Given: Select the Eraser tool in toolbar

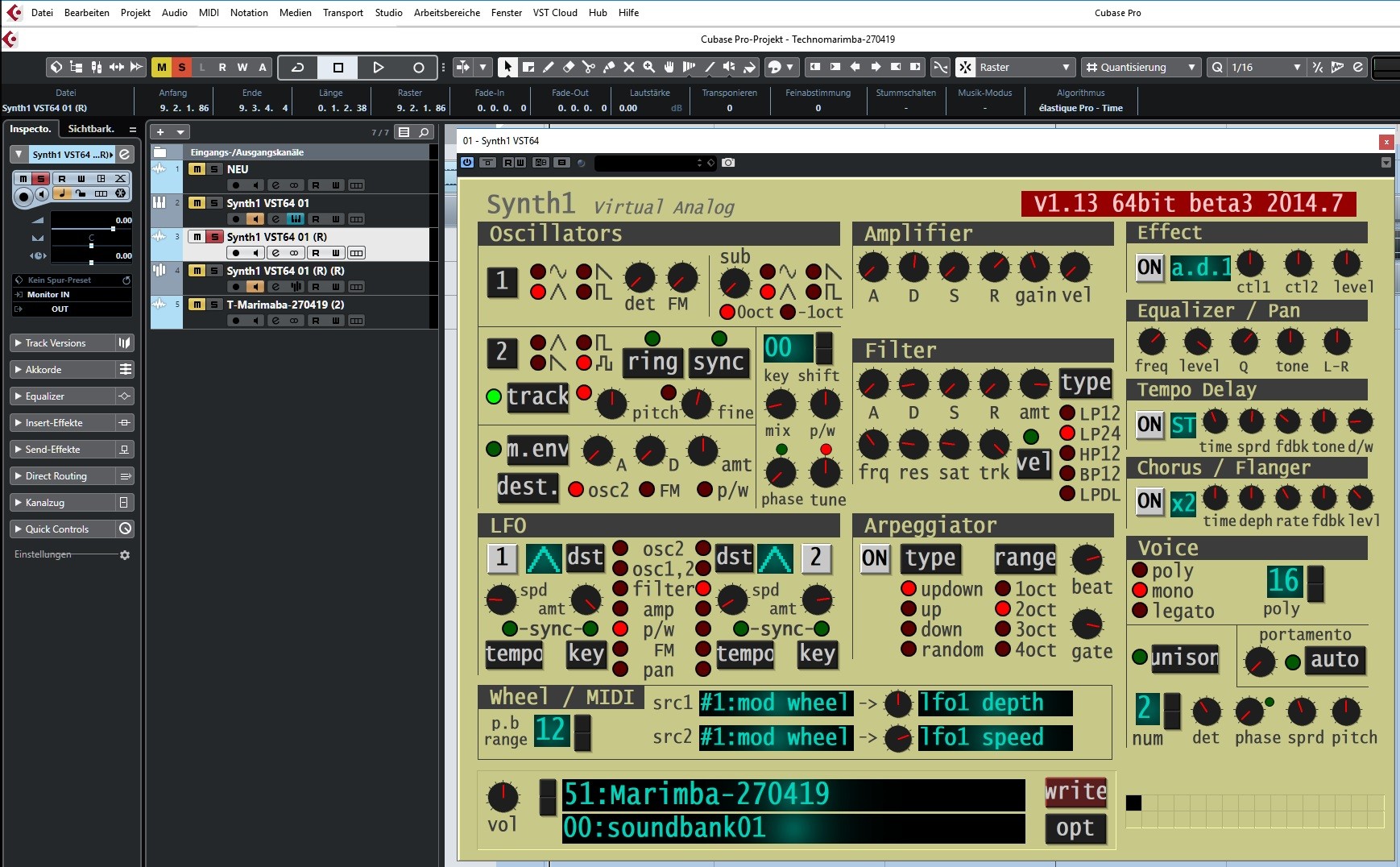Looking at the screenshot, I should click(569, 67).
